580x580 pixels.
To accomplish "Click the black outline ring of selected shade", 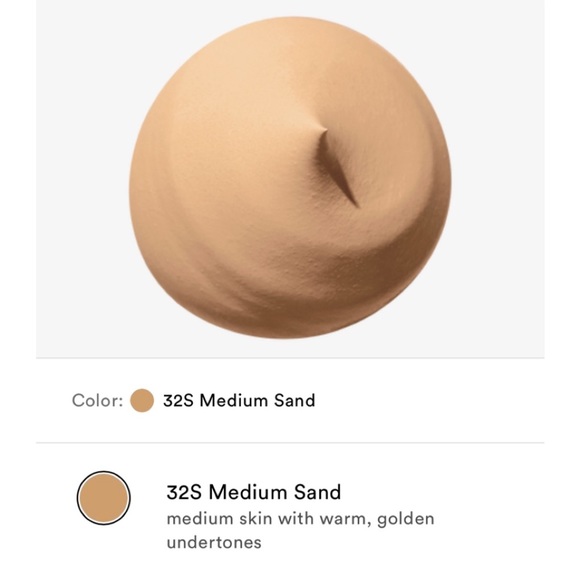I will pyautogui.click(x=78, y=498).
